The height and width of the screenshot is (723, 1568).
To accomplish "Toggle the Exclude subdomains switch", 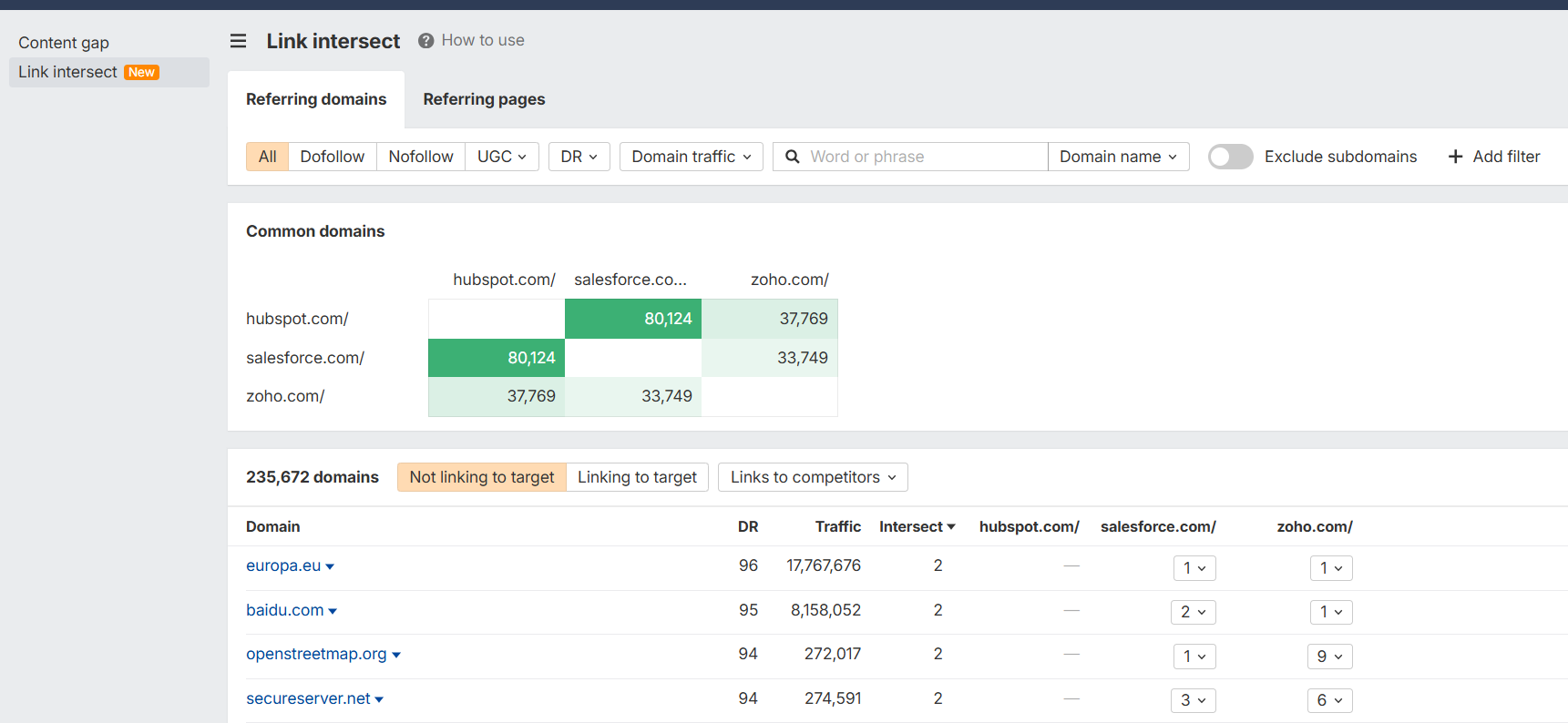I will 1230,157.
